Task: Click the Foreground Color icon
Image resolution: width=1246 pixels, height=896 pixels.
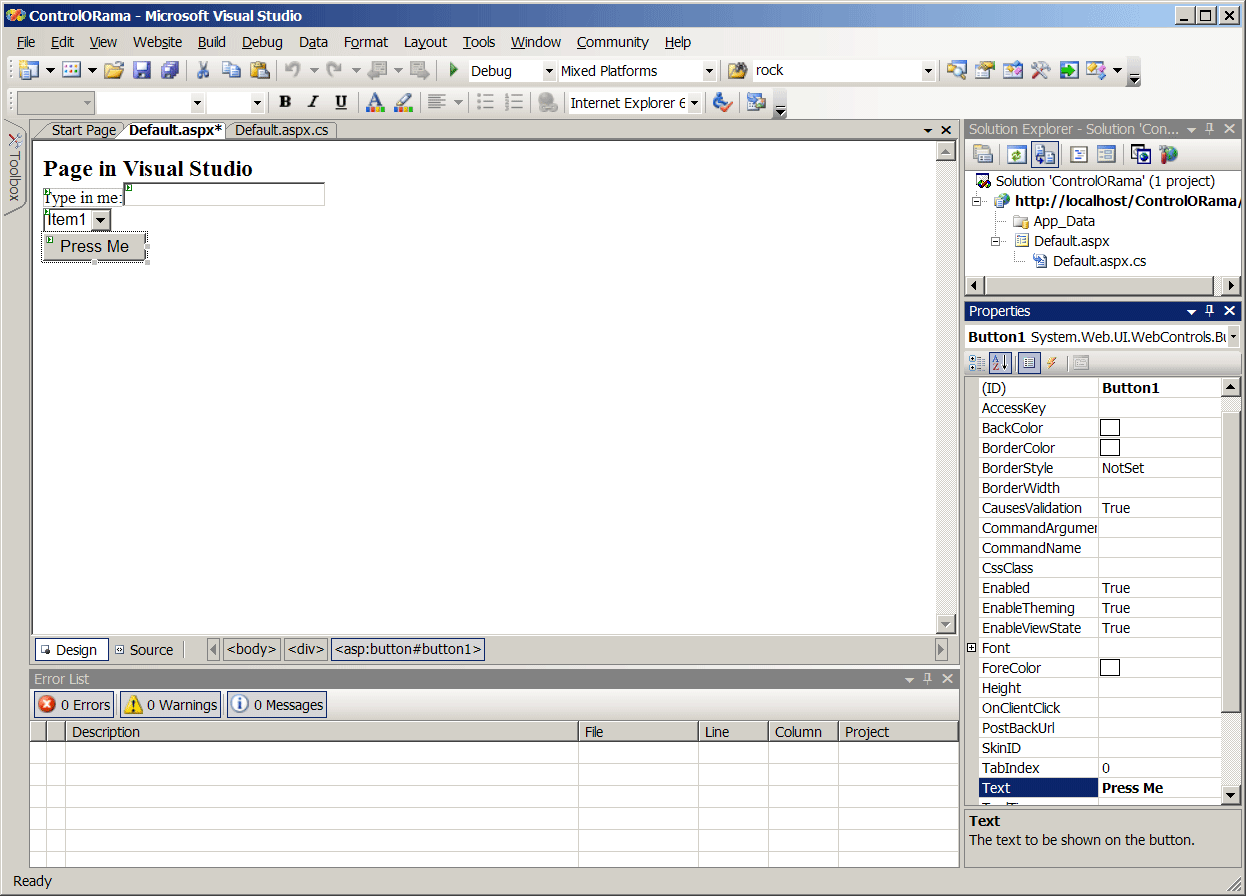Action: (x=374, y=102)
